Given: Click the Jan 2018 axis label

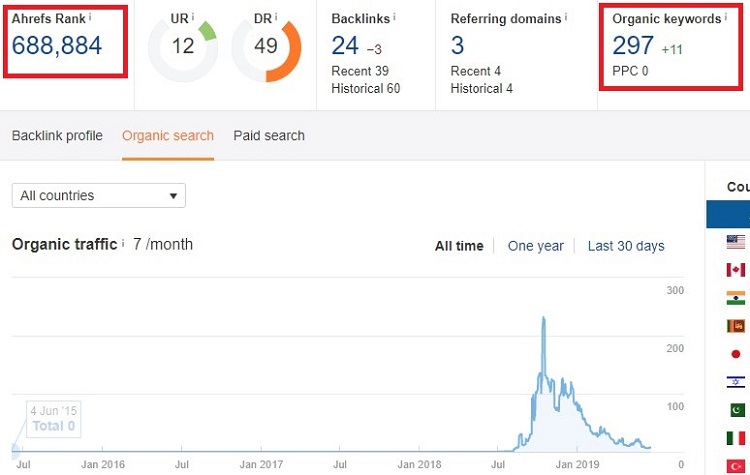Looking at the screenshot, I should pyautogui.click(x=419, y=464).
